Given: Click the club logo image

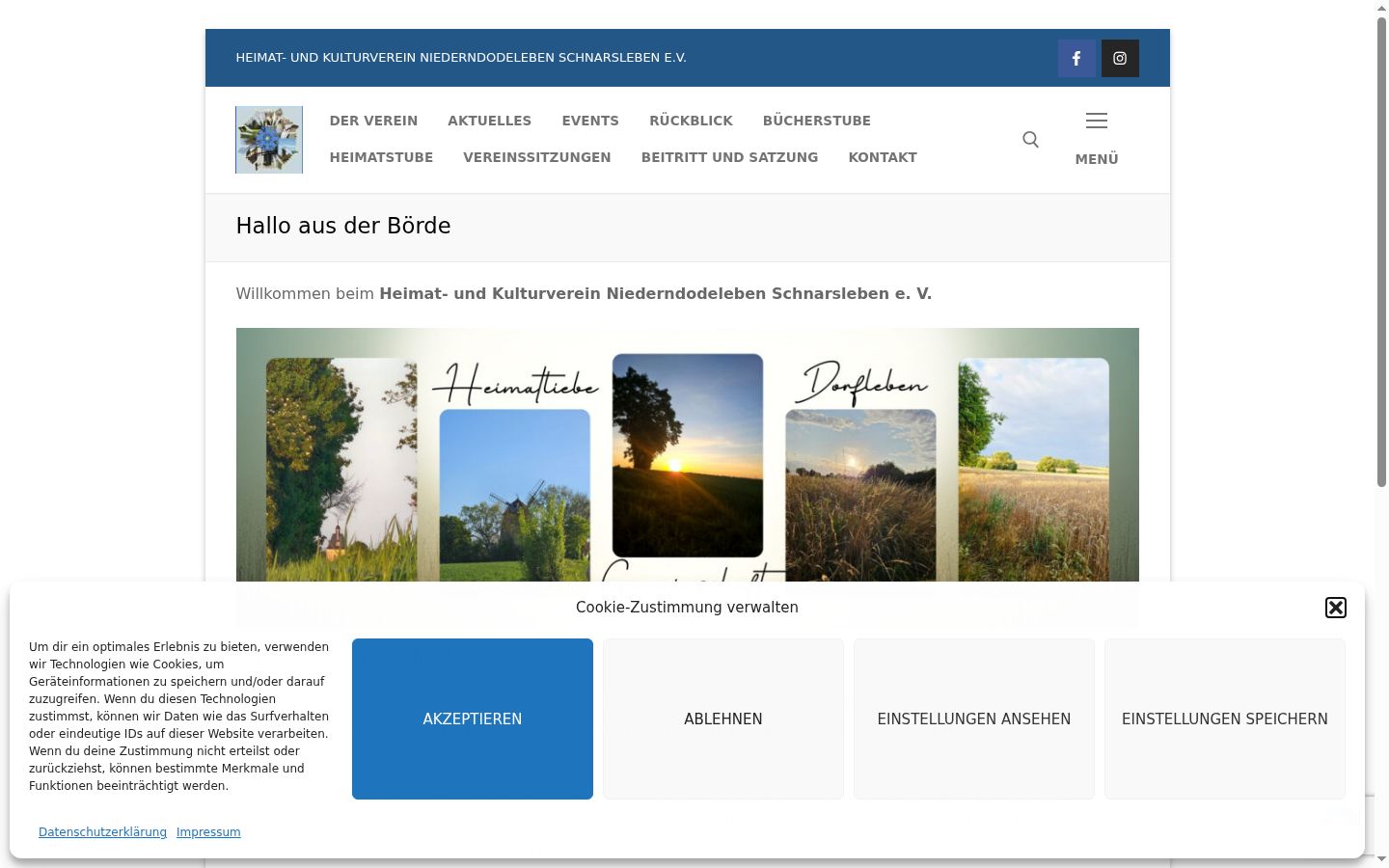Looking at the screenshot, I should (x=269, y=140).
